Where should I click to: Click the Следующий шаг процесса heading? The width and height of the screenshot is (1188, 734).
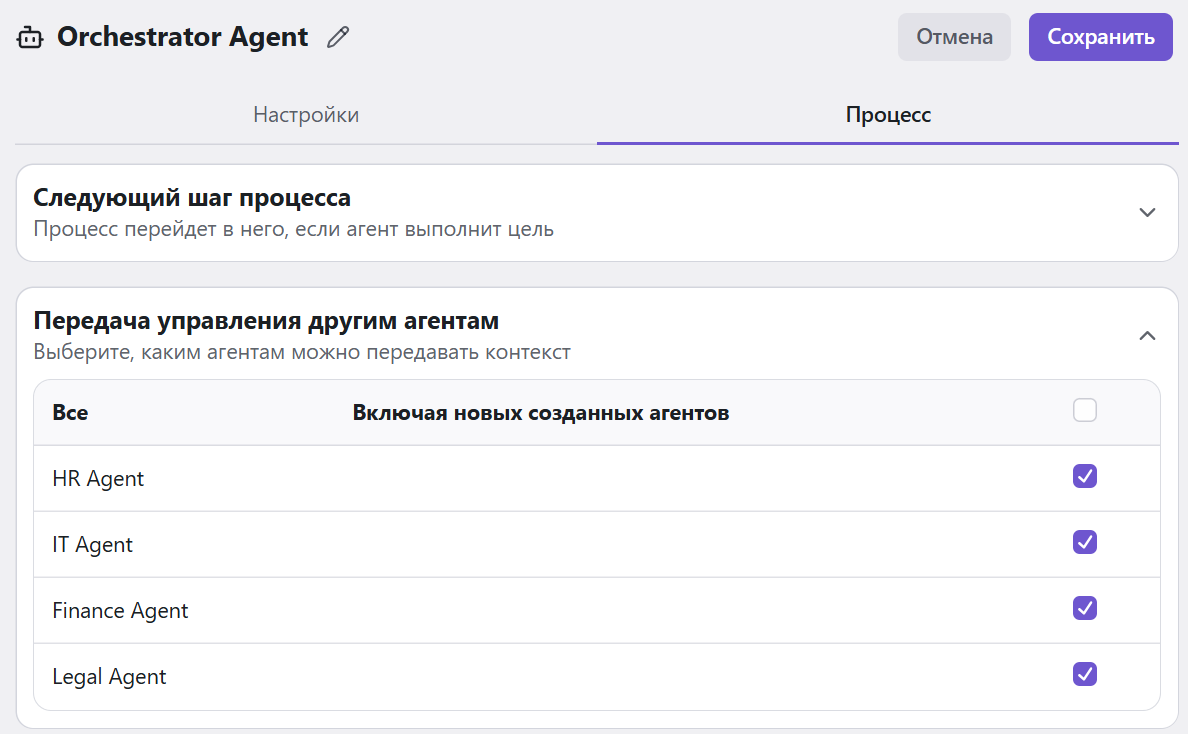(x=192, y=197)
